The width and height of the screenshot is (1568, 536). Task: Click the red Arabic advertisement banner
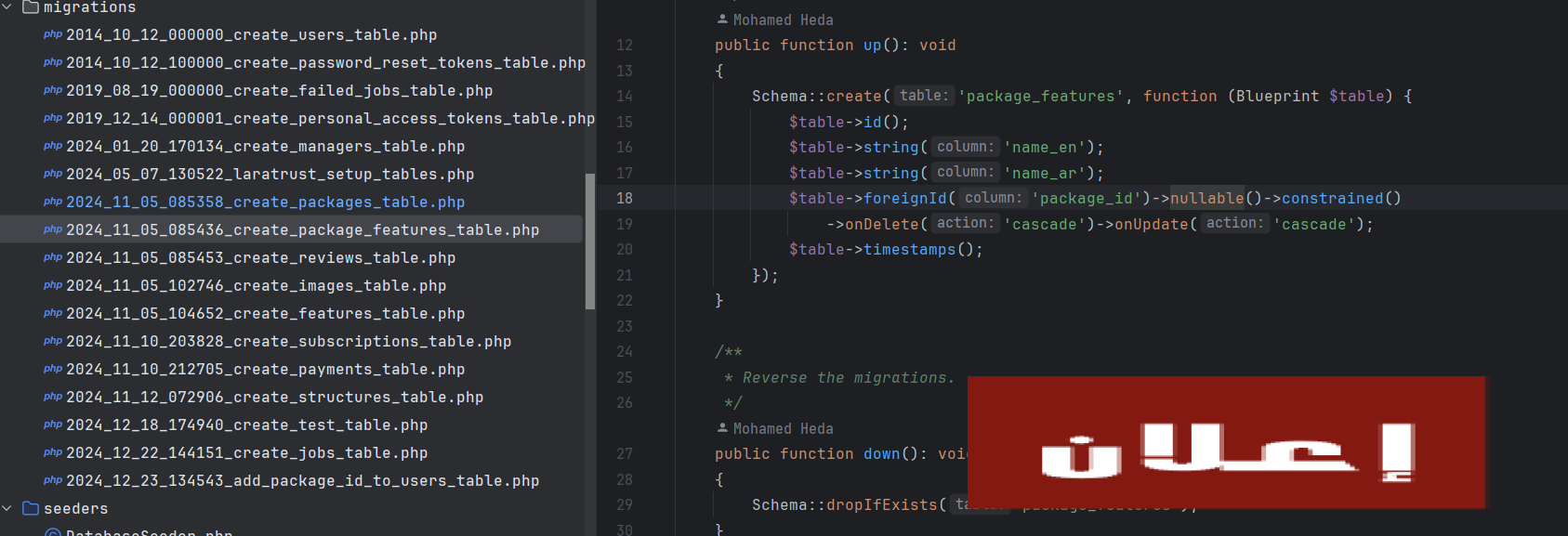[x=1226, y=443]
